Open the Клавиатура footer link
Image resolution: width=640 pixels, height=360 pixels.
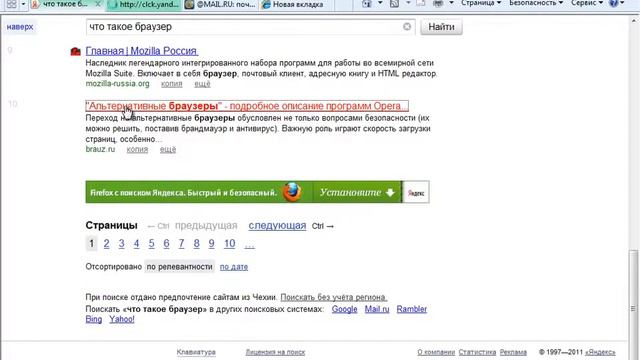(196, 352)
